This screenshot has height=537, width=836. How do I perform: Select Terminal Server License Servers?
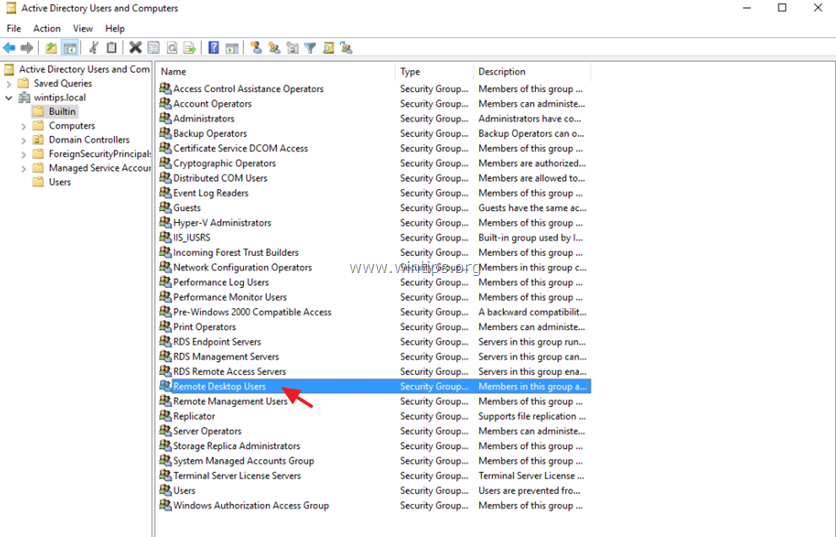(375, 476)
